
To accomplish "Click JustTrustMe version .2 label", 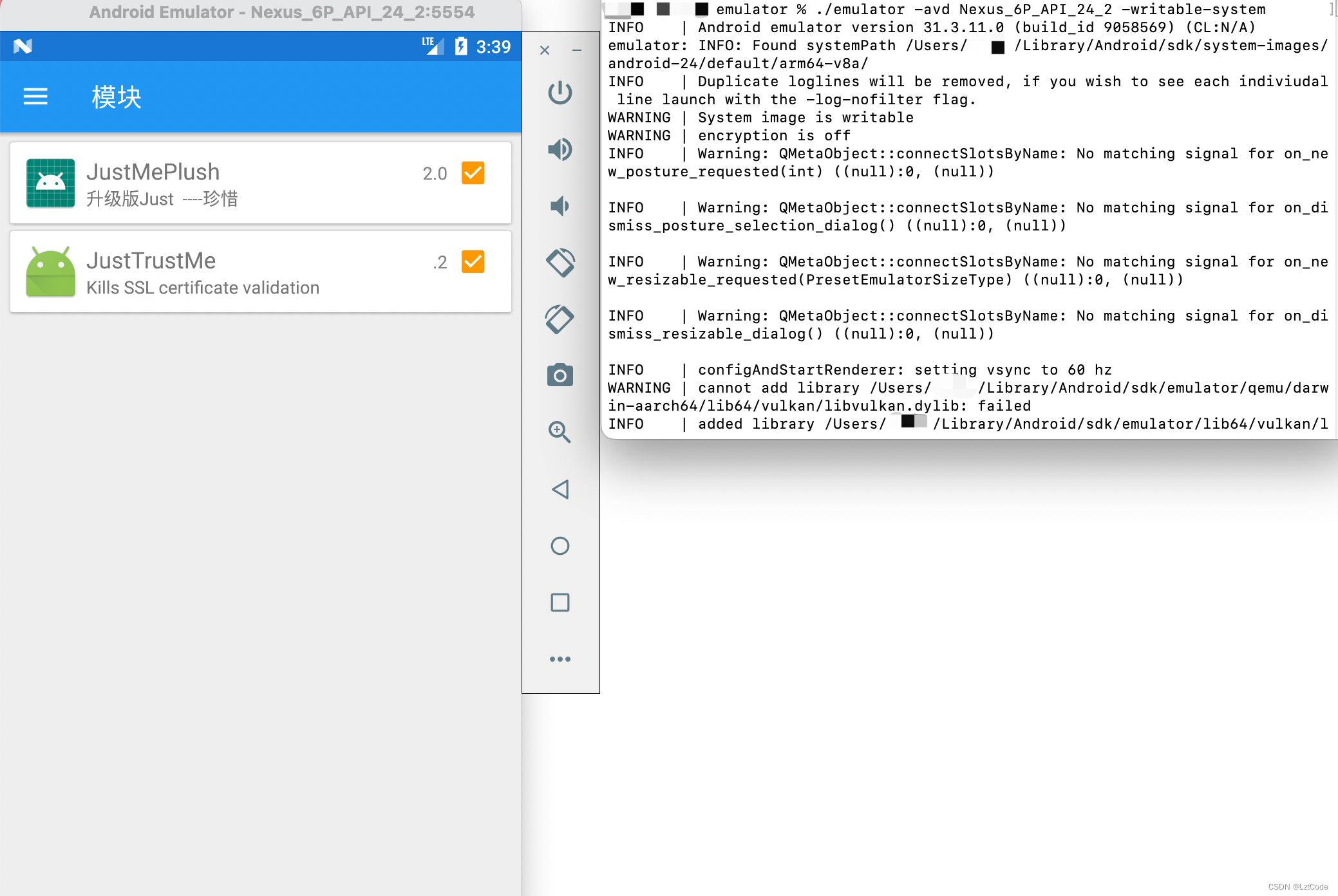I will (x=440, y=263).
